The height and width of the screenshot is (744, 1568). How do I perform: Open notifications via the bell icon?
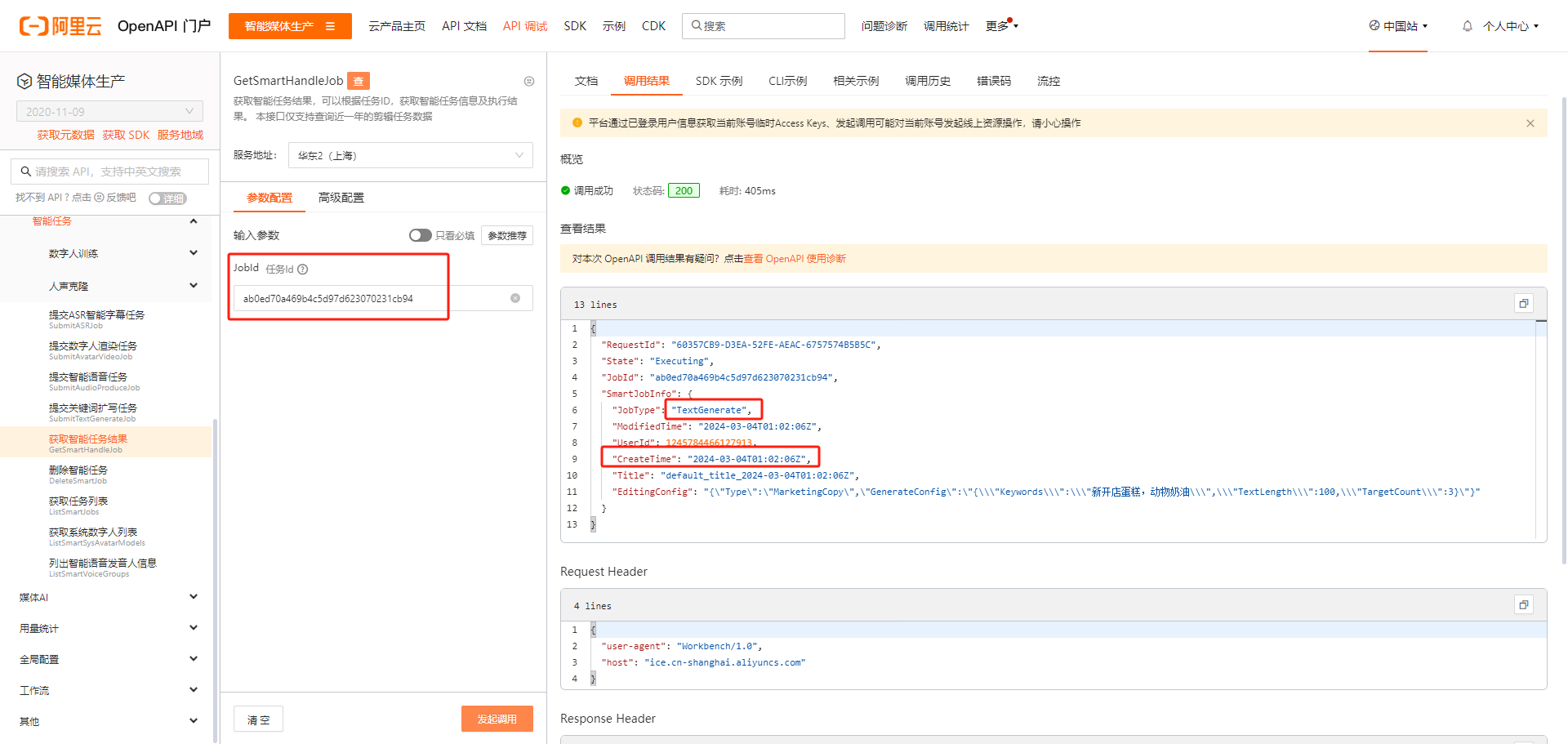[1468, 26]
